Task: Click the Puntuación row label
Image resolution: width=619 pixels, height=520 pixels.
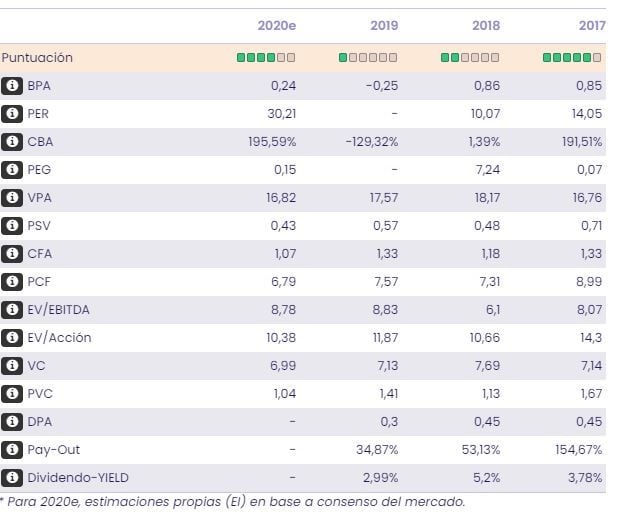Action: click(x=37, y=58)
